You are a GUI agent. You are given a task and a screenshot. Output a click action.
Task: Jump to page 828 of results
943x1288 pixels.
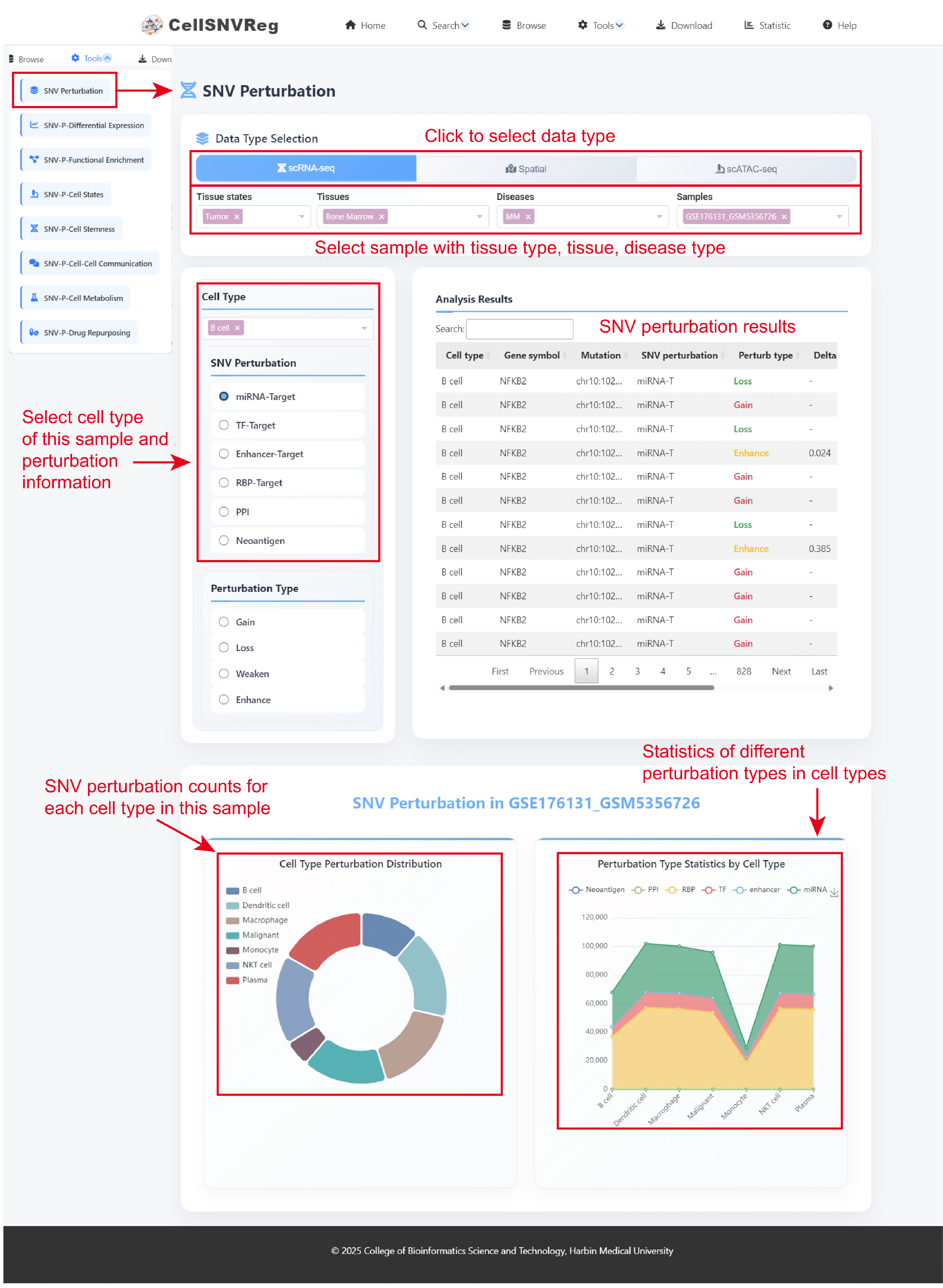pyautogui.click(x=743, y=671)
